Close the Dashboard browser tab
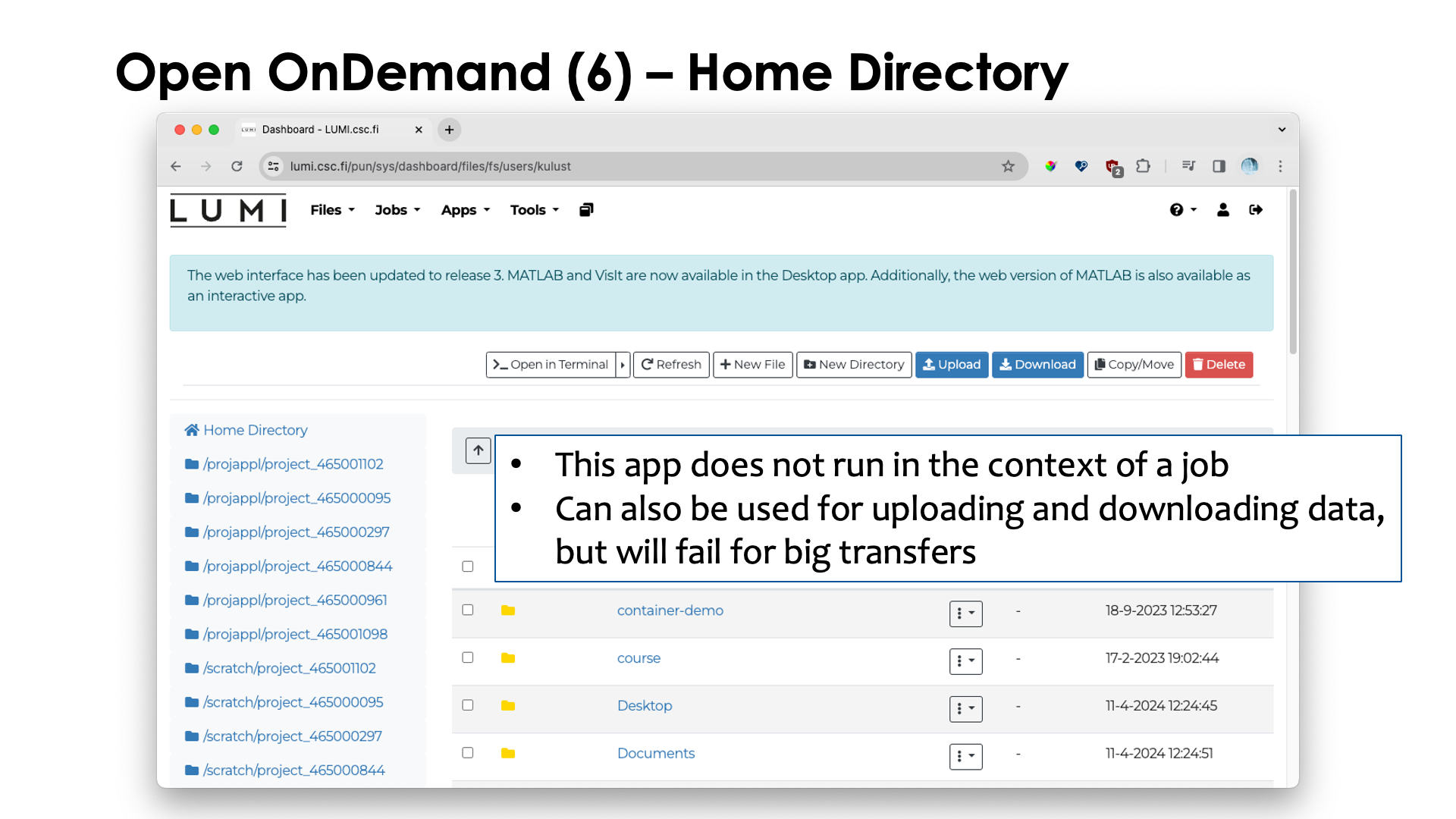The image size is (1456, 819). (419, 130)
